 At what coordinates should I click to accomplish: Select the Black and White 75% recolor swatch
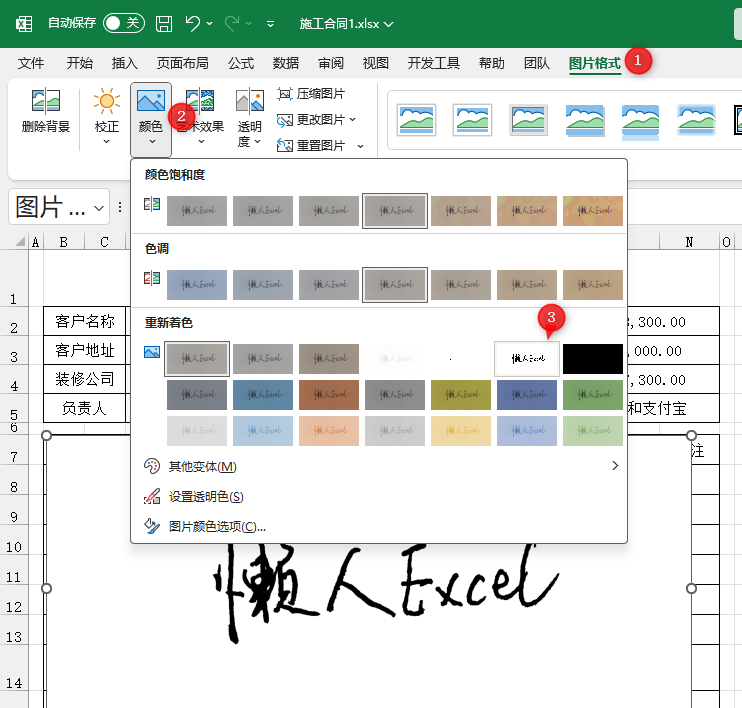pyautogui.click(x=527, y=359)
